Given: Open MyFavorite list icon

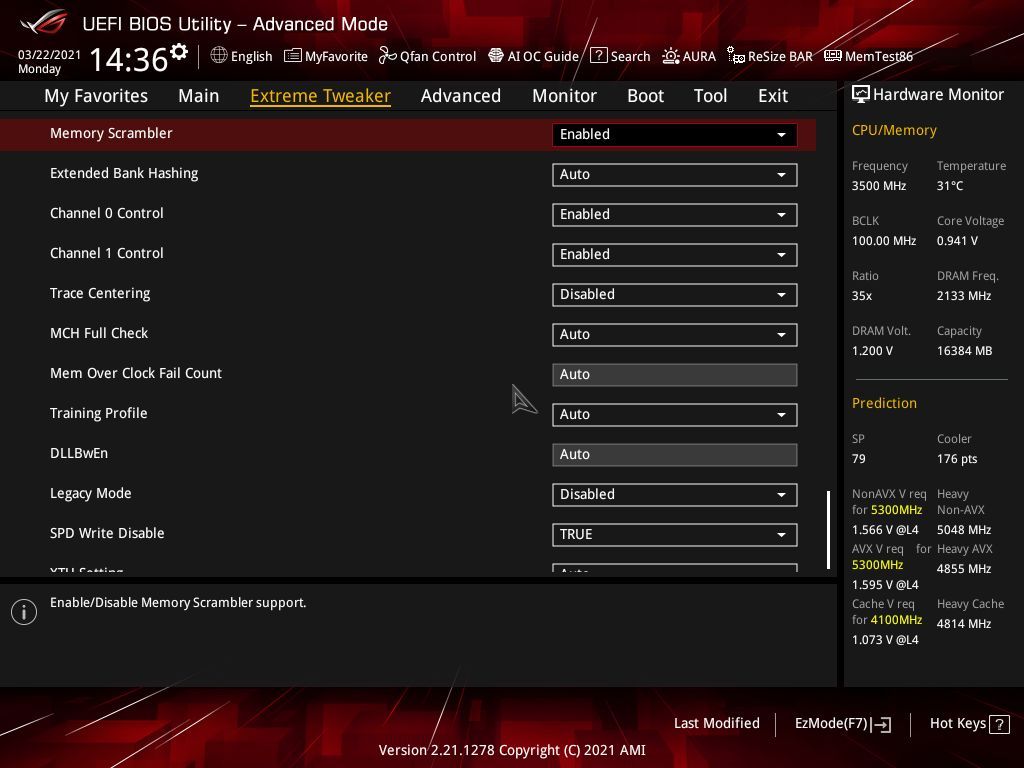Looking at the screenshot, I should click(293, 56).
